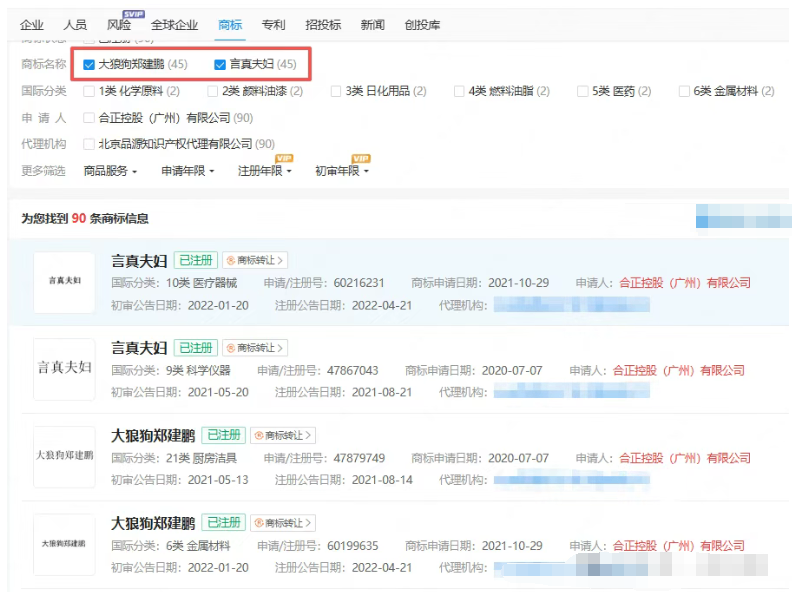Switch to the 专利 tab
Viewport: 801px width, 592px height.
tap(273, 25)
